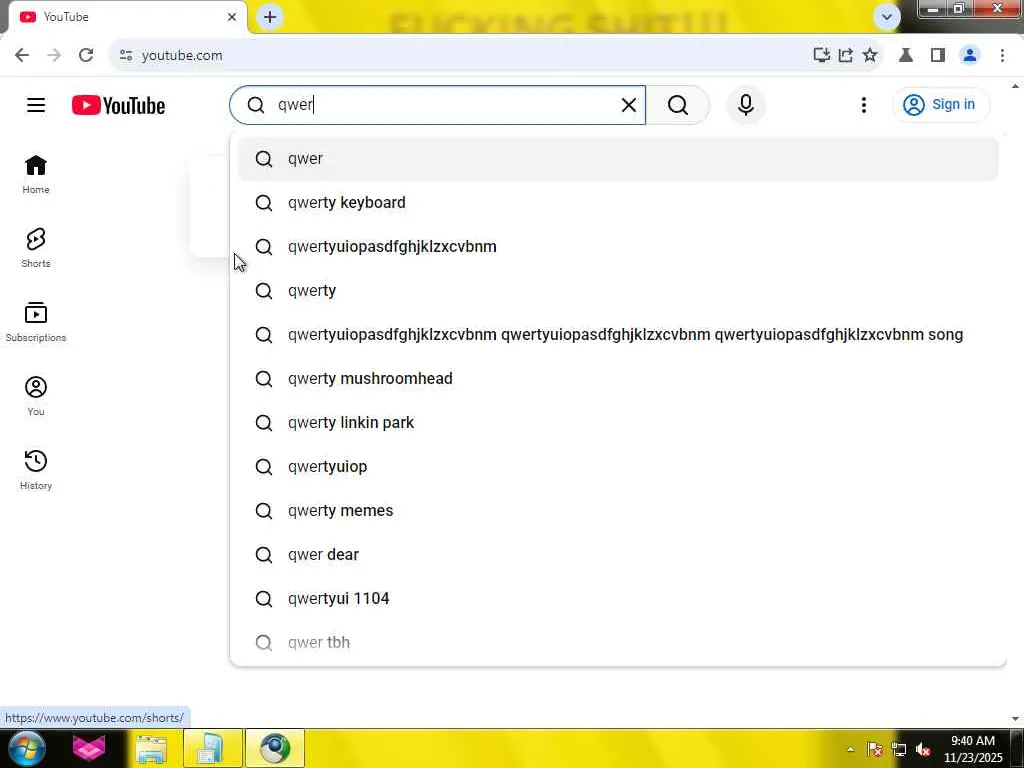Open the taskbar item next to Chrome

coord(213,748)
